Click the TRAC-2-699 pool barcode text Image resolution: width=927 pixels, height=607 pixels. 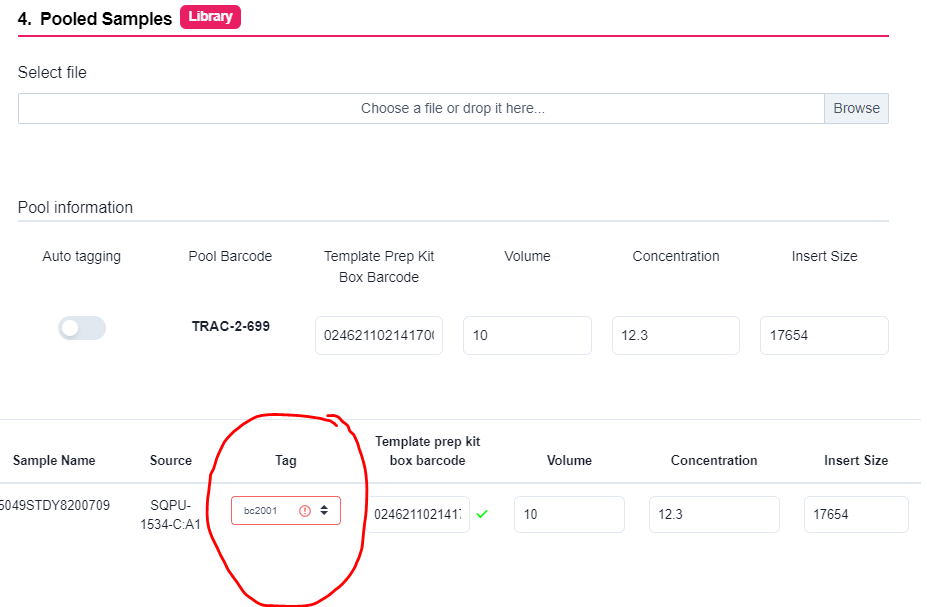tap(231, 326)
